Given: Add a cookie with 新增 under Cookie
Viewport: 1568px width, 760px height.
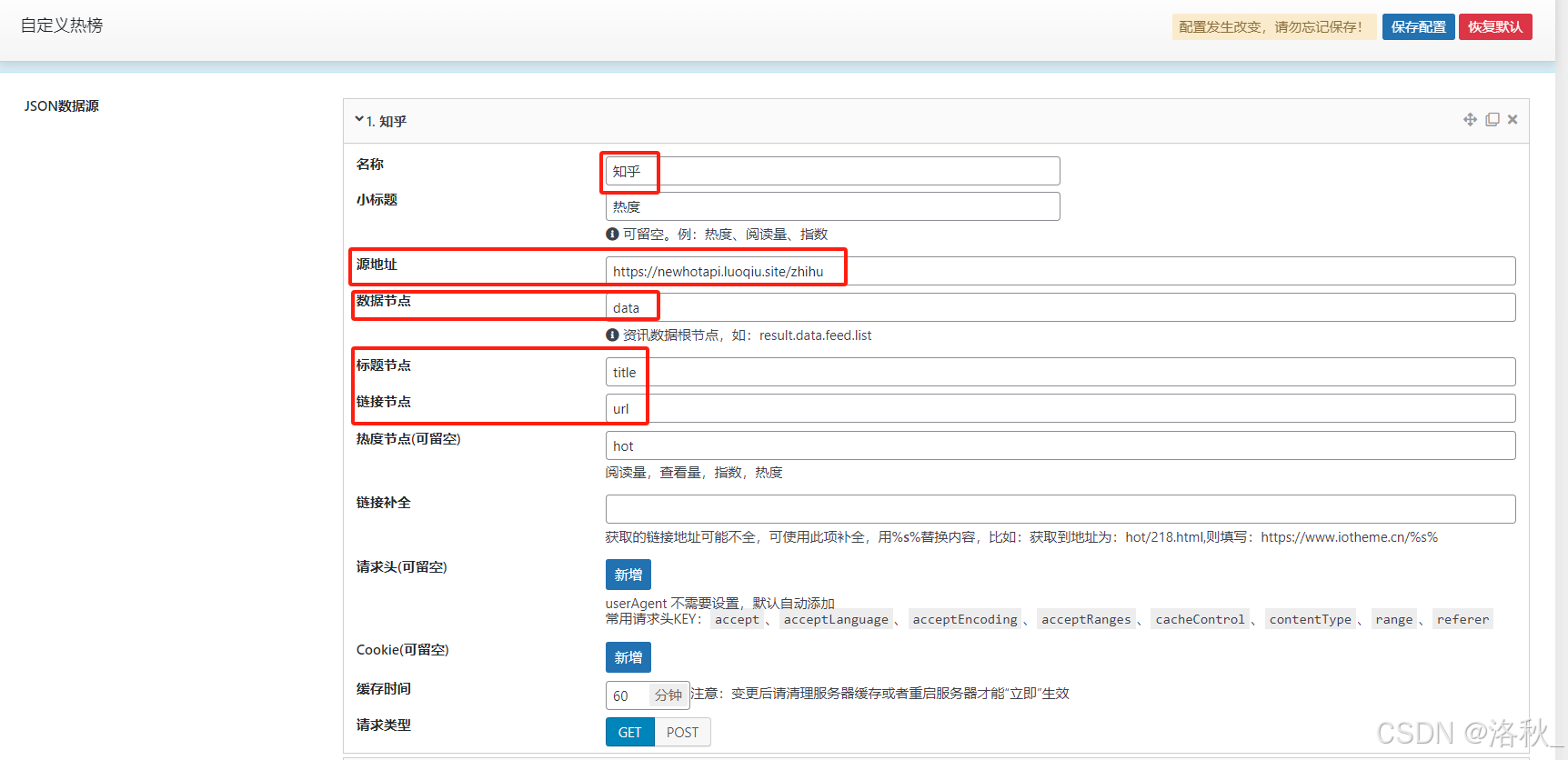Looking at the screenshot, I should click(628, 657).
